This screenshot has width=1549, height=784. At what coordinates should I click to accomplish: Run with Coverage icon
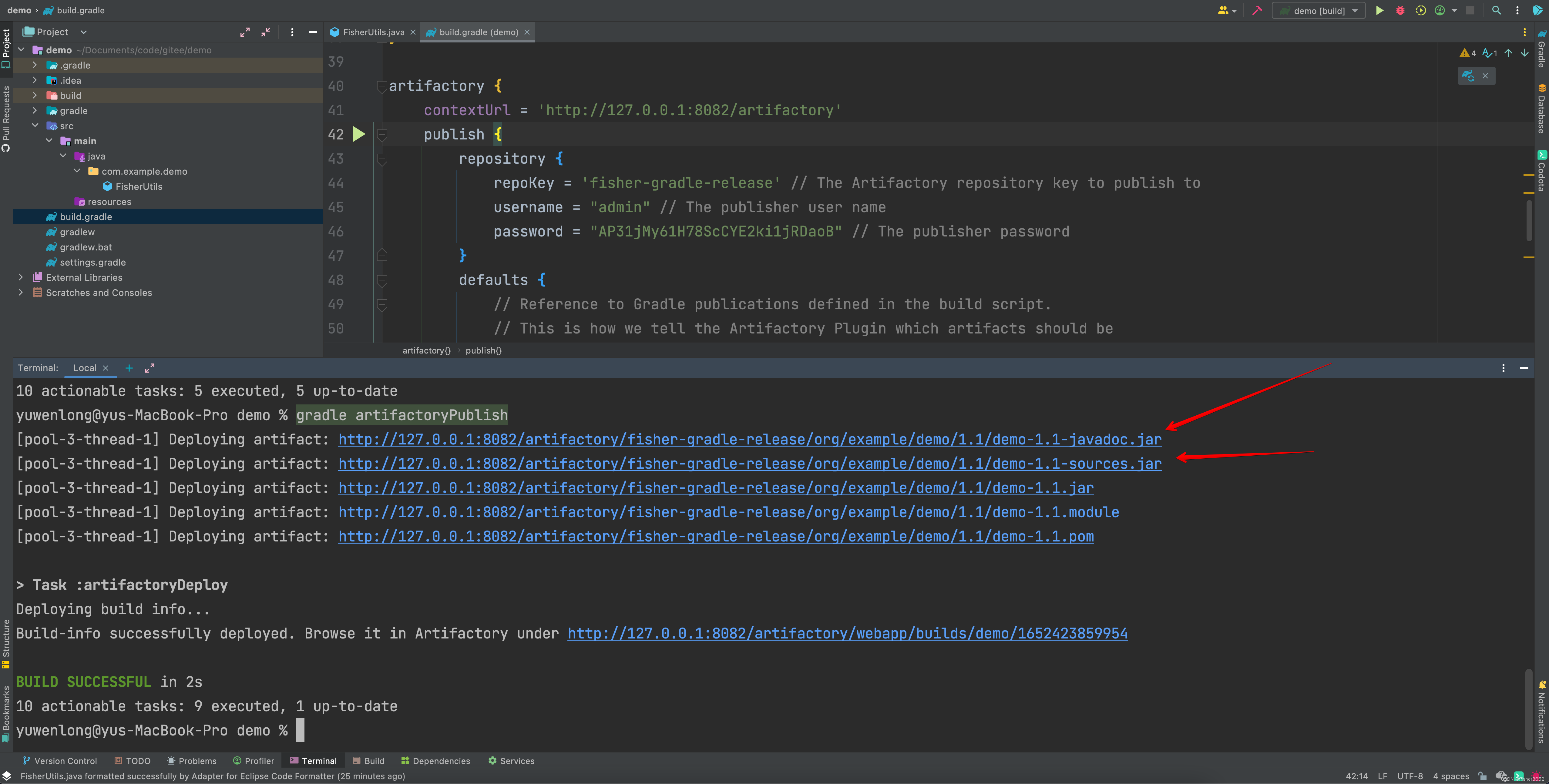point(1420,11)
